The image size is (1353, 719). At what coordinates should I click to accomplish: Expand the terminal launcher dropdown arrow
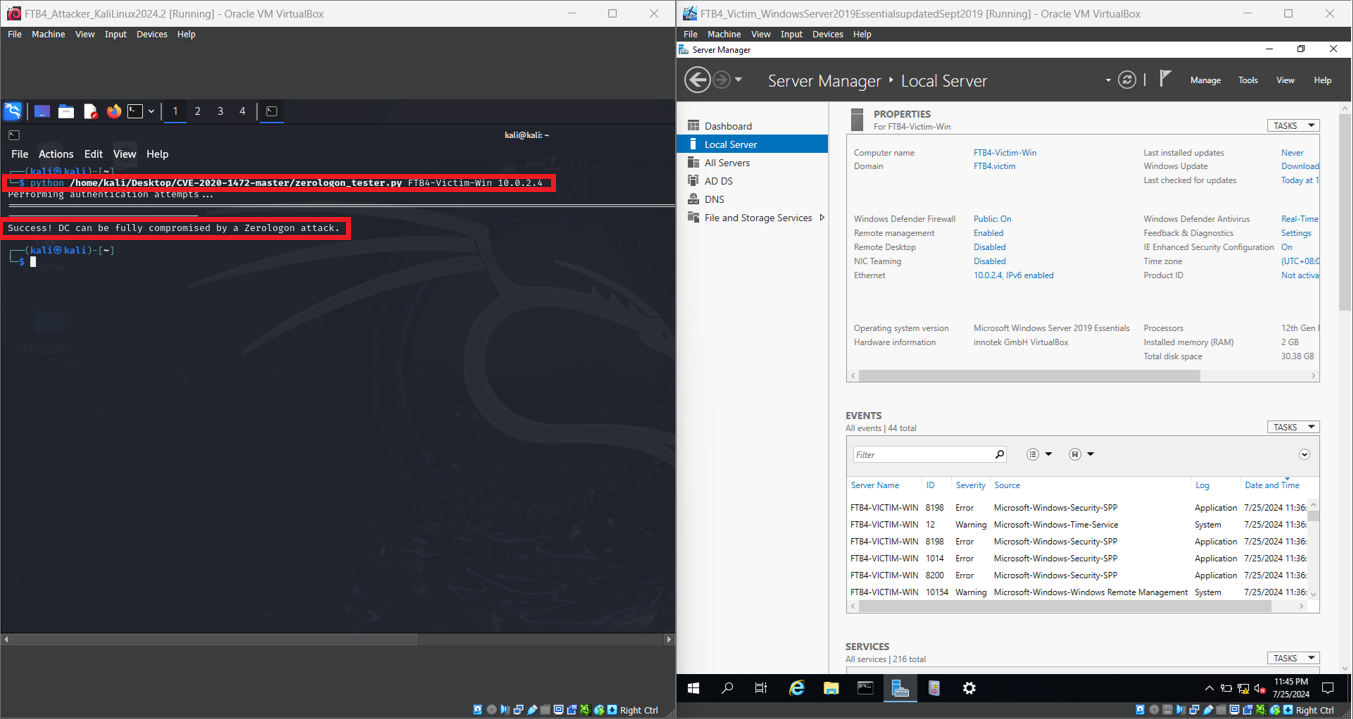tap(151, 111)
